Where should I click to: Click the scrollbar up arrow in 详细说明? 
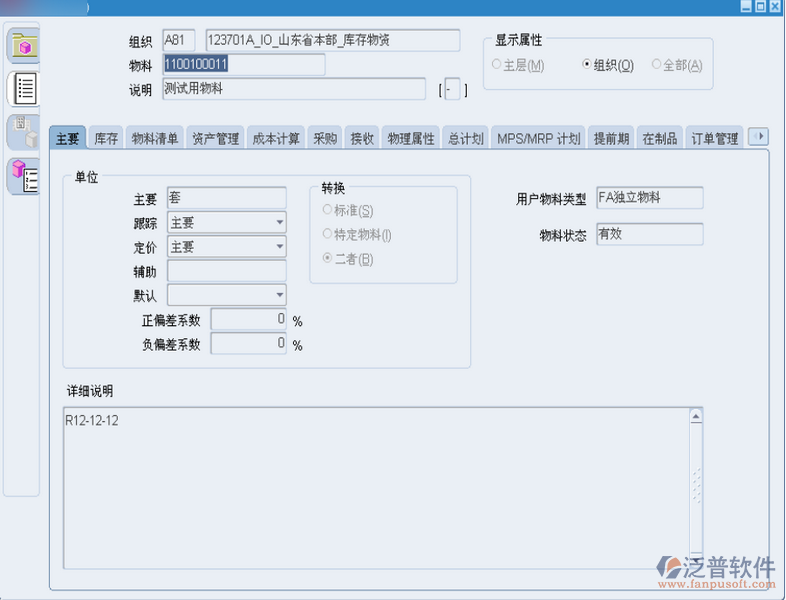tap(696, 415)
